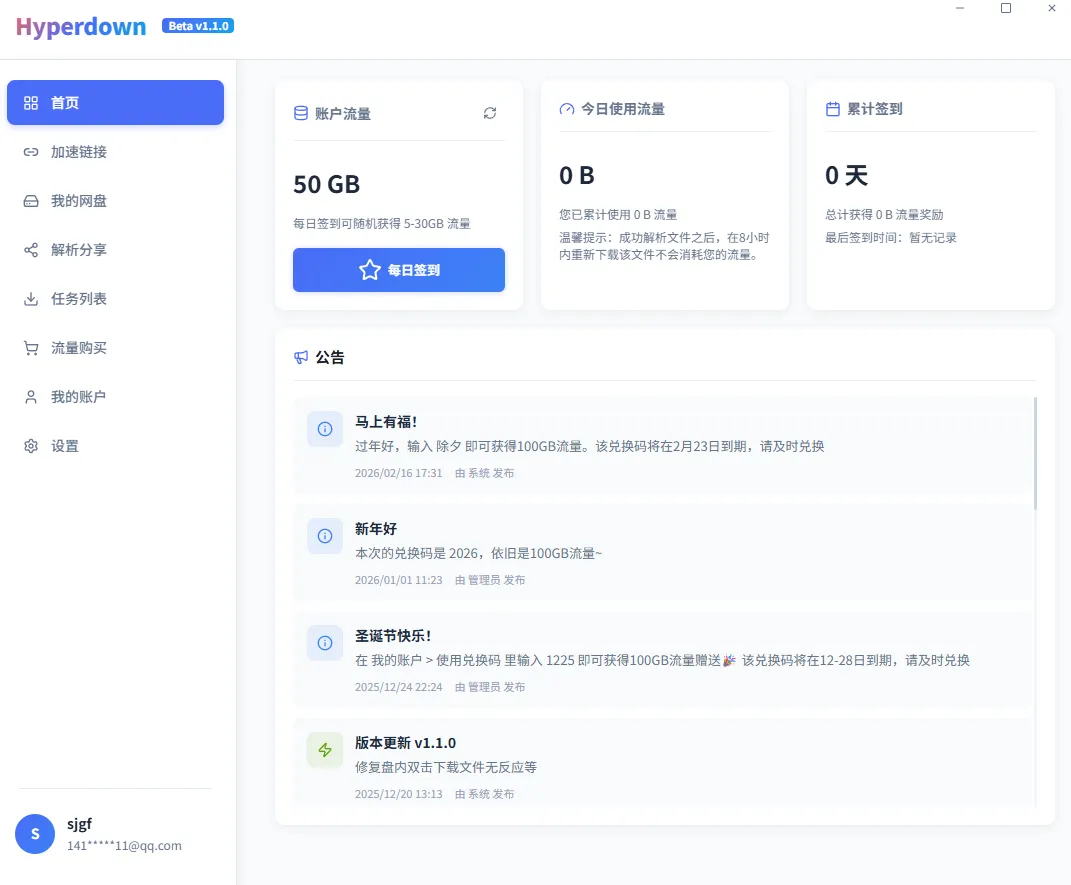This screenshot has width=1071, height=885.
Task: Minimize the Hyperdown window
Action: click(x=960, y=8)
